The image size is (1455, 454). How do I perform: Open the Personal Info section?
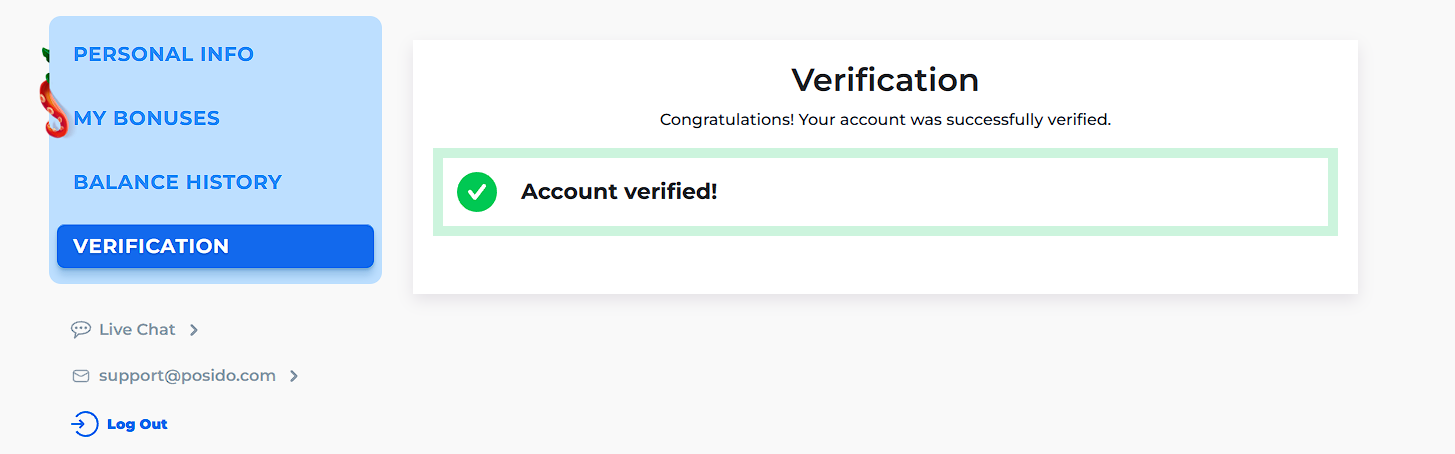tap(164, 54)
